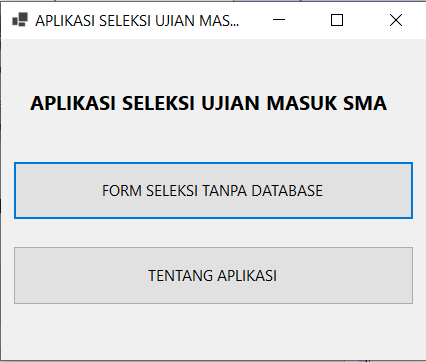Maximize the application window
The height and width of the screenshot is (362, 426).
point(337,20)
